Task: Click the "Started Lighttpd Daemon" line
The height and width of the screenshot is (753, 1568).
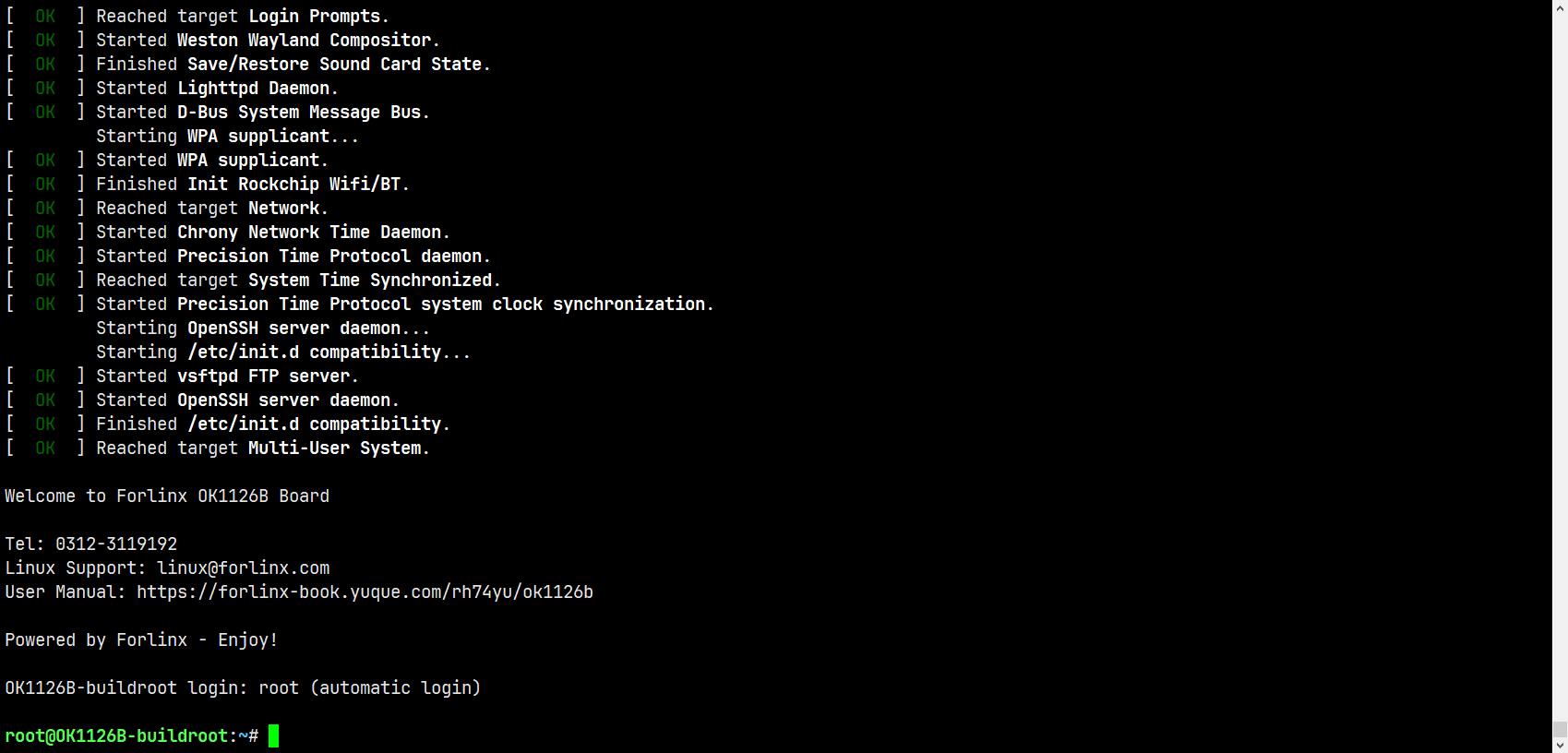Action: tap(217, 89)
